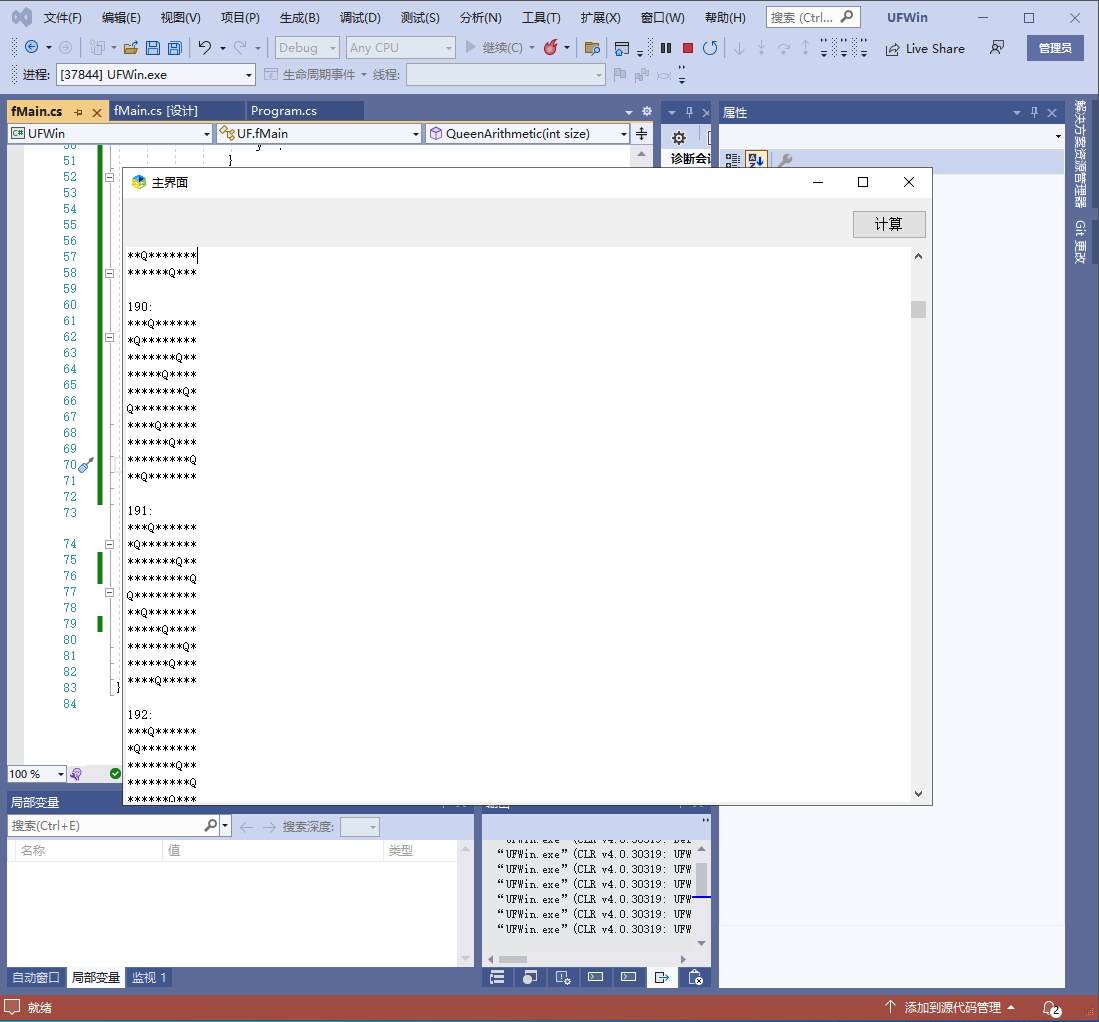This screenshot has height=1022, width=1099.
Task: Start Hot Reload with the flame icon
Action: tap(551, 48)
